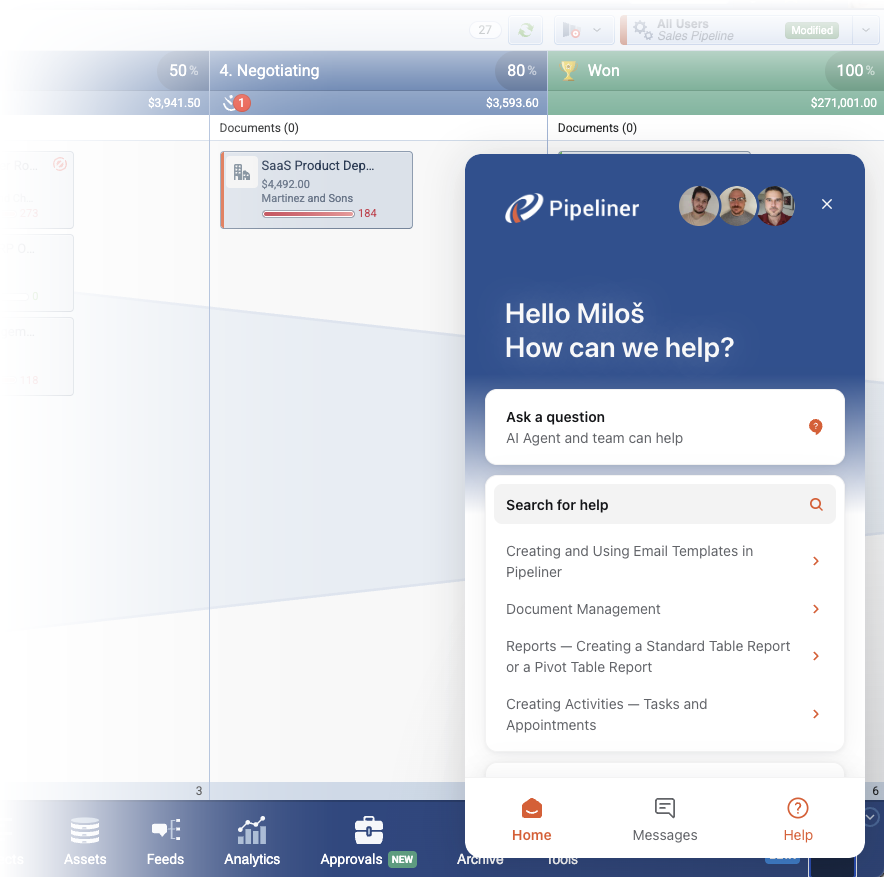
Task: Click the Search for help input field
Action: coord(650,504)
